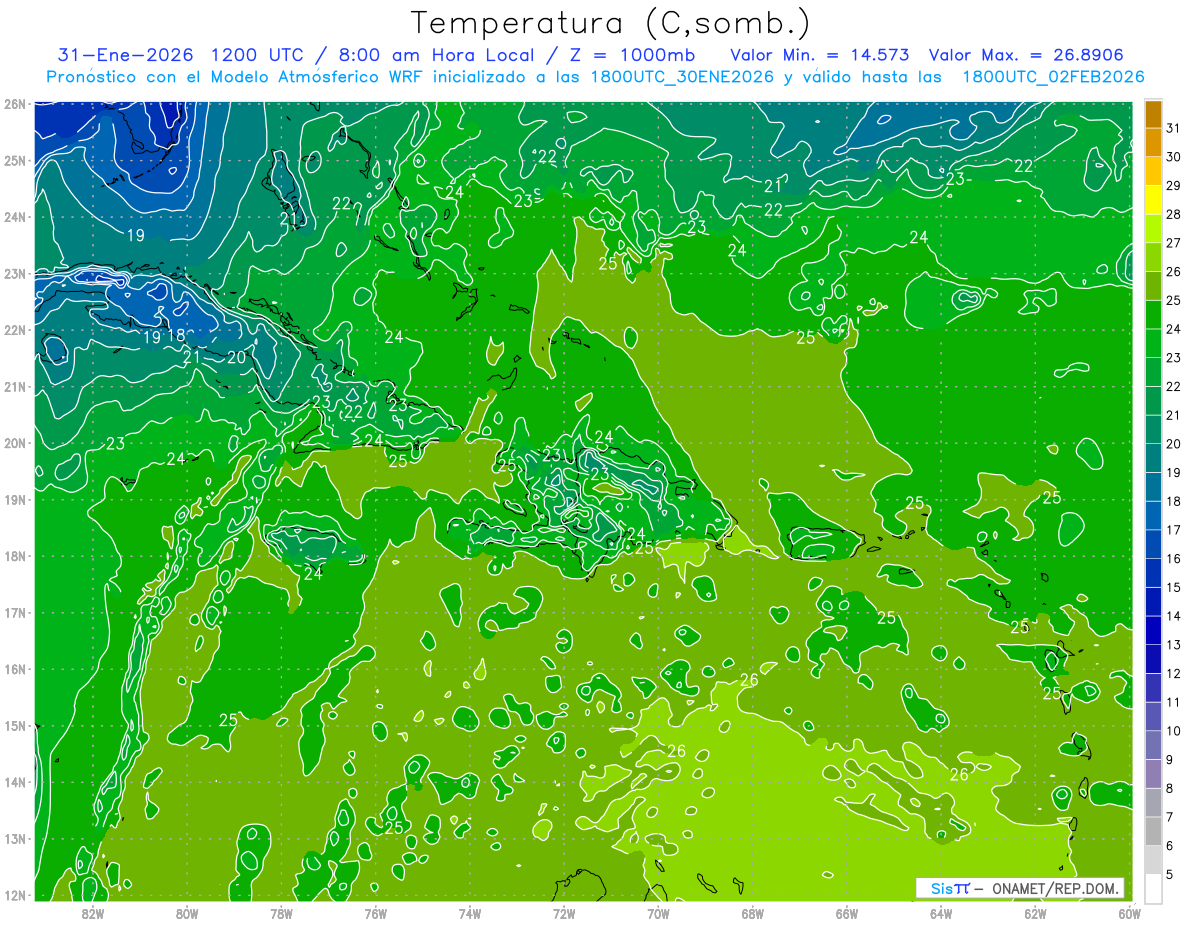Image resolution: width=1200 pixels, height=927 pixels.
Task: Click color scale value 31
Action: pos(1174,128)
